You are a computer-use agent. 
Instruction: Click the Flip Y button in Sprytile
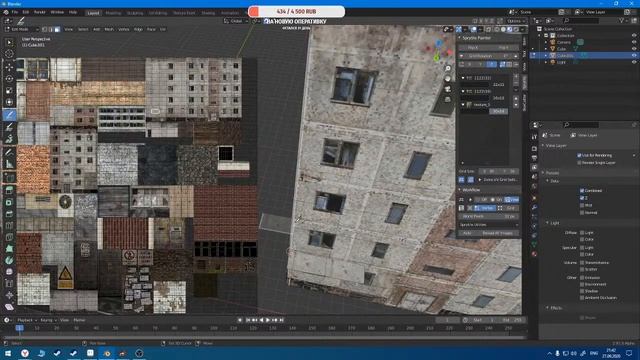(x=504, y=47)
